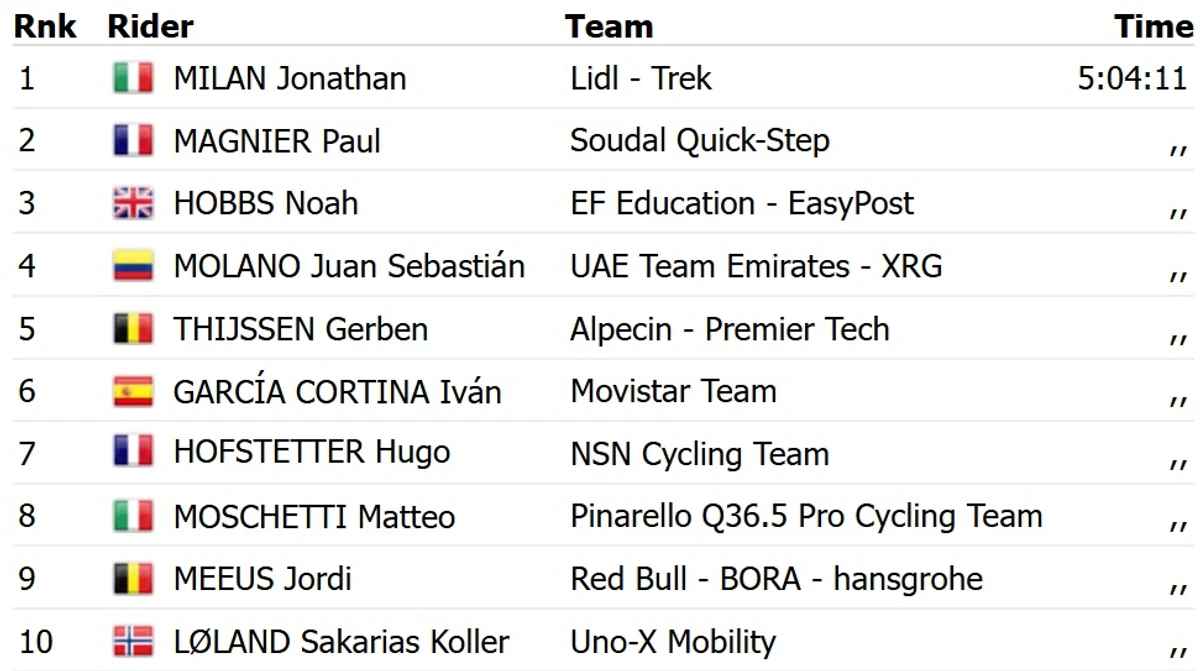Click the French flag beside Paul Magnier
The width and height of the screenshot is (1200, 671).
133,141
